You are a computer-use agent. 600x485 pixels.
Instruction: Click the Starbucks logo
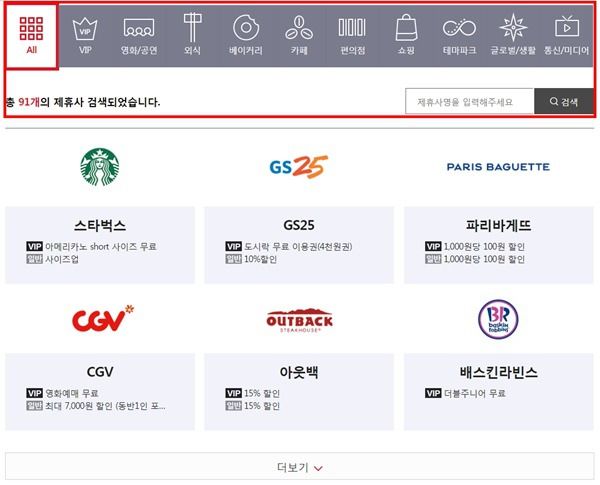(x=100, y=167)
